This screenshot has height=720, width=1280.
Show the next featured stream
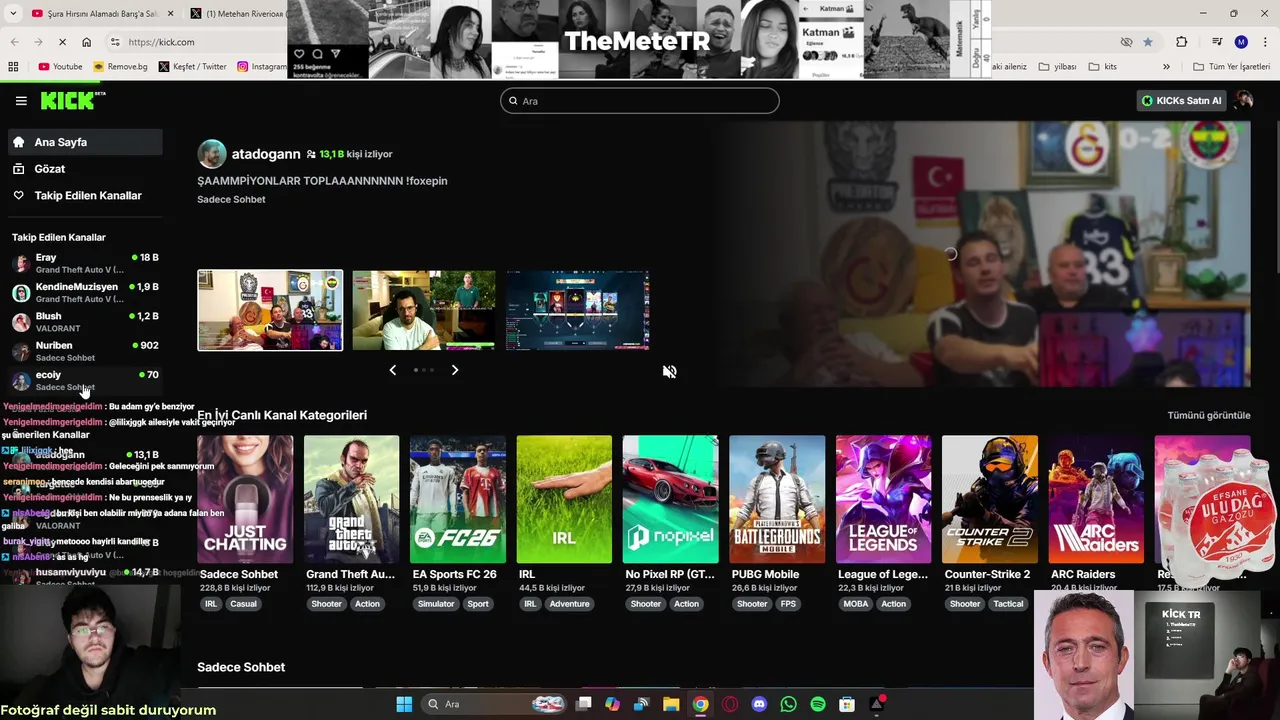pos(455,370)
